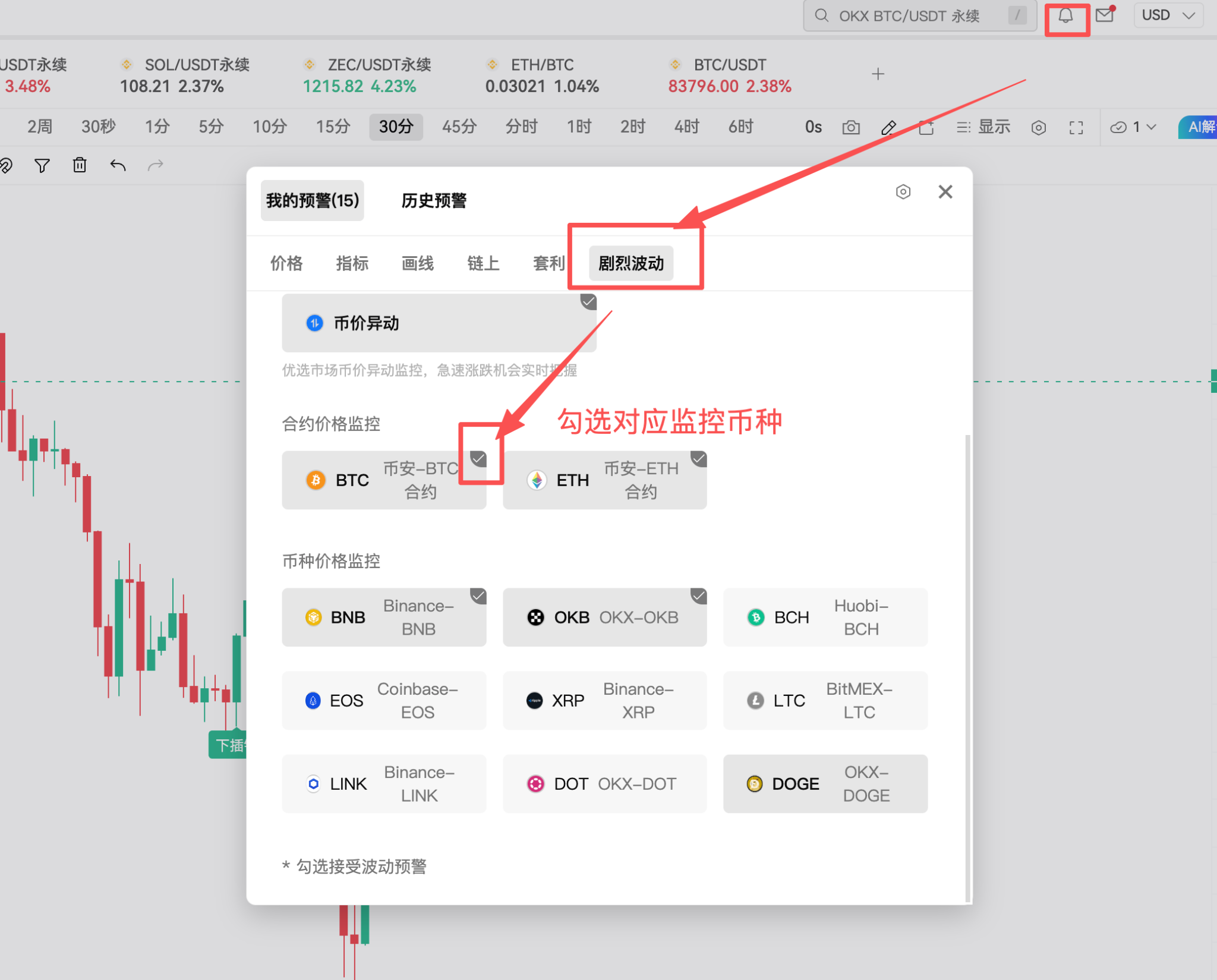The height and width of the screenshot is (980, 1217).
Task: Click the filter funnel icon
Action: click(x=42, y=165)
